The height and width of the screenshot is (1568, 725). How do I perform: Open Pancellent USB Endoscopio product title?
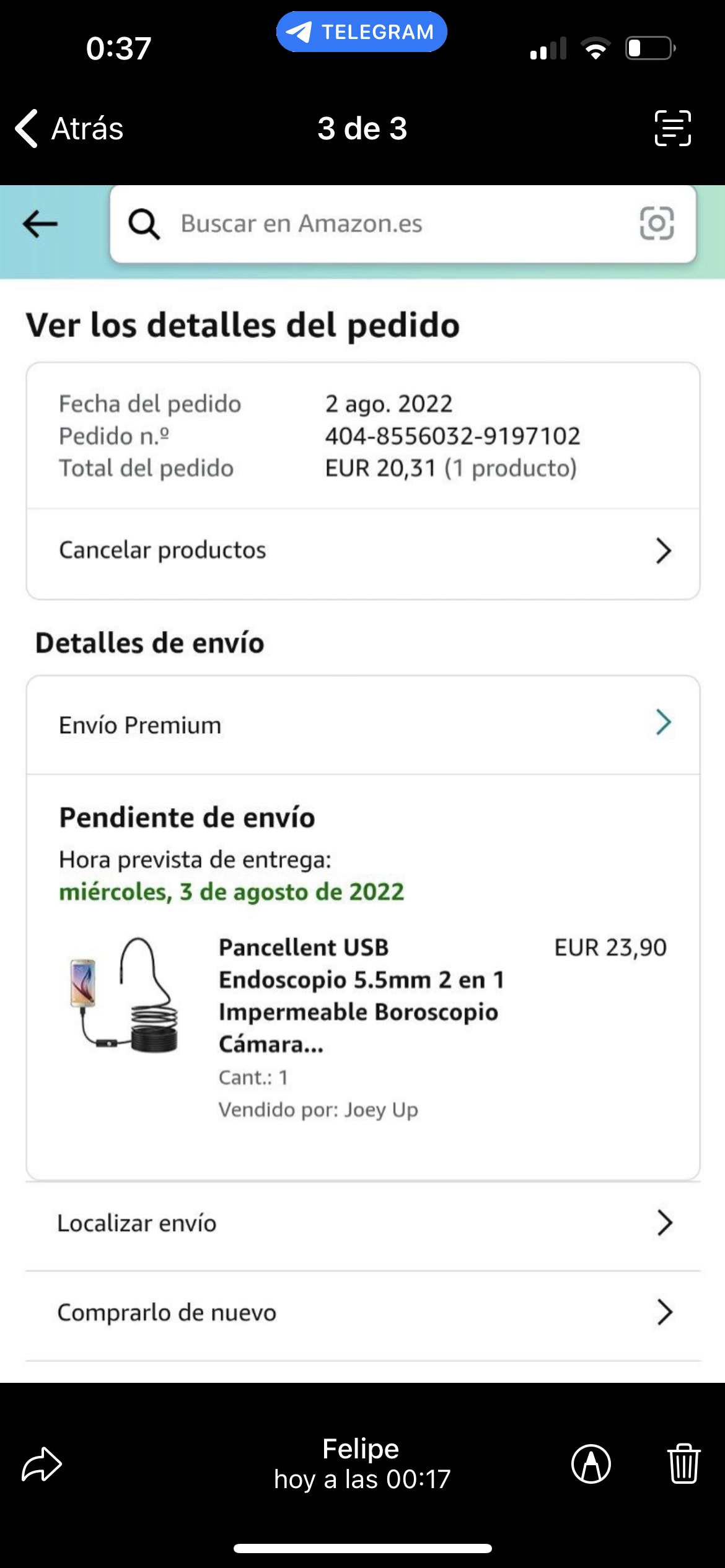pyautogui.click(x=362, y=996)
